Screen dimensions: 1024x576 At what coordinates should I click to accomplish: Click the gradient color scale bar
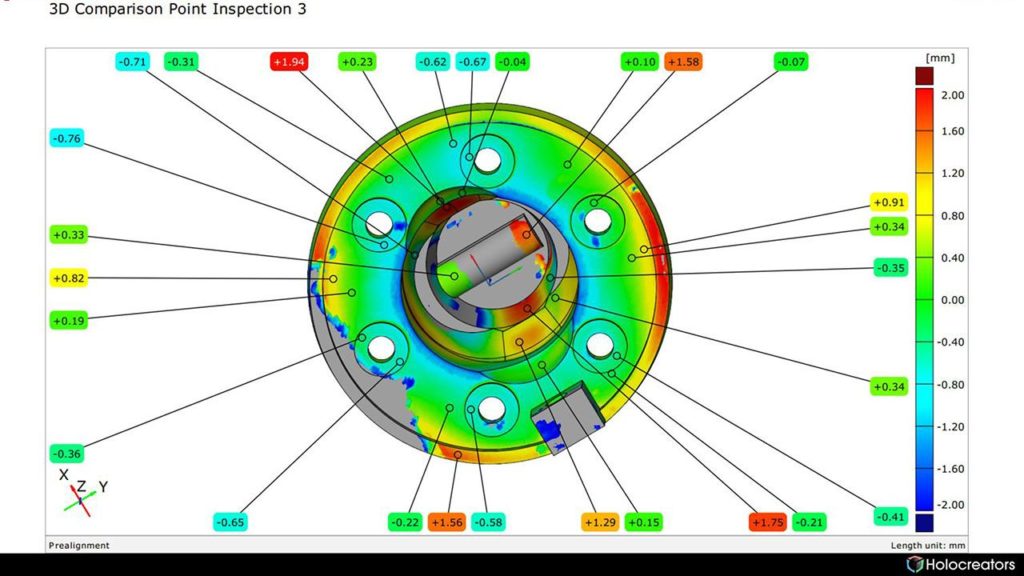pyautogui.click(x=924, y=299)
